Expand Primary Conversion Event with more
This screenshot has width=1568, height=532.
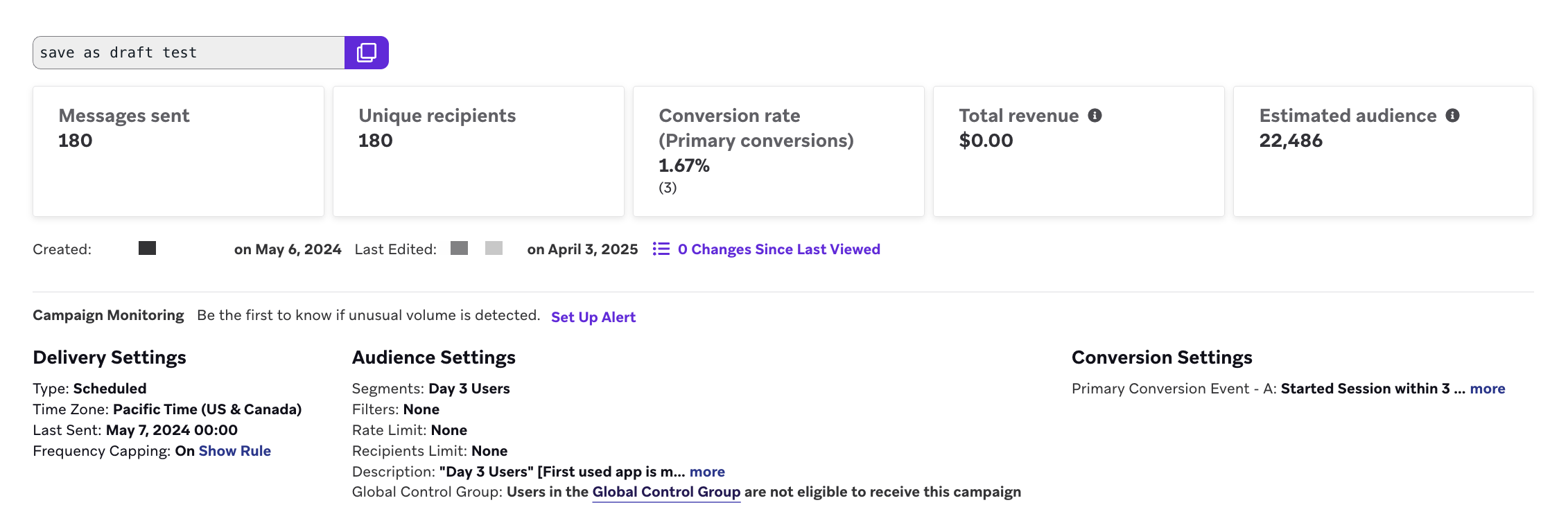(1488, 389)
